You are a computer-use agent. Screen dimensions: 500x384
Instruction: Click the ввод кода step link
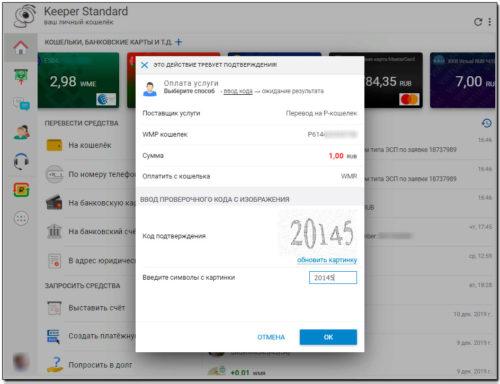[238, 91]
